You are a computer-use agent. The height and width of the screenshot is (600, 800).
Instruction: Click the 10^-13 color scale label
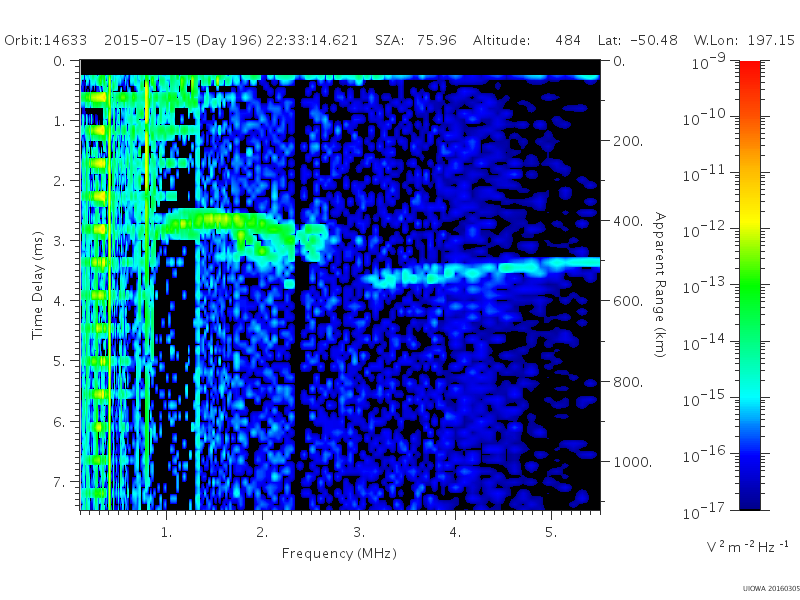[705, 286]
